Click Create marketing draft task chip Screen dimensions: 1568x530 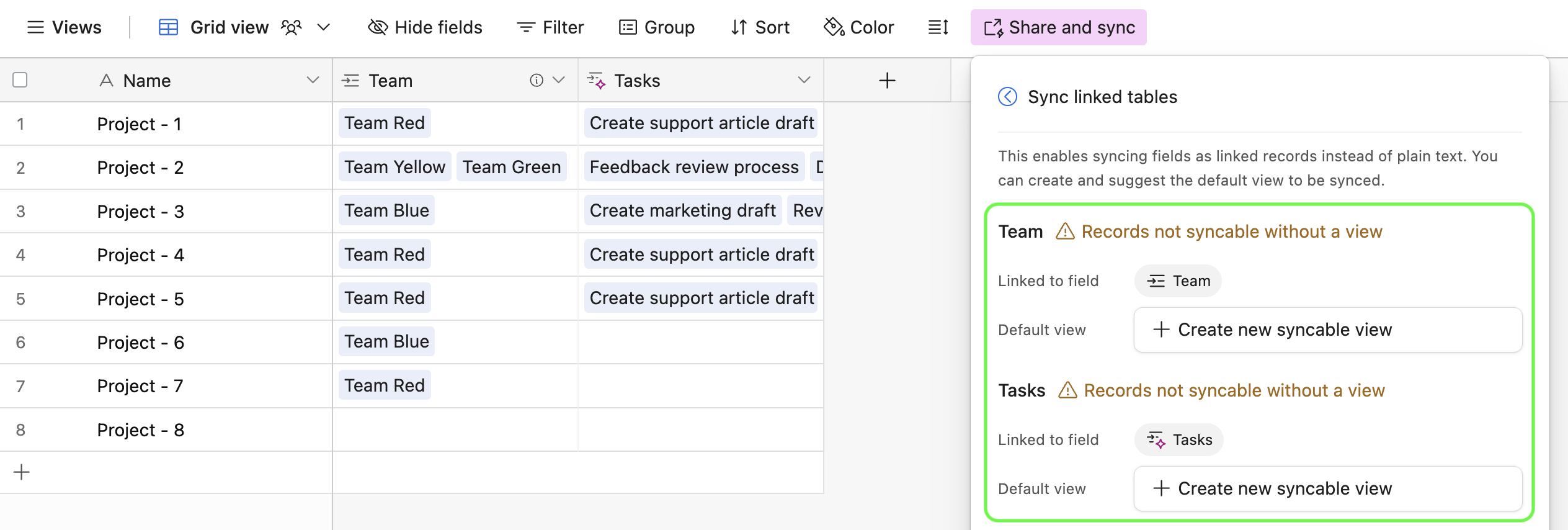[682, 210]
